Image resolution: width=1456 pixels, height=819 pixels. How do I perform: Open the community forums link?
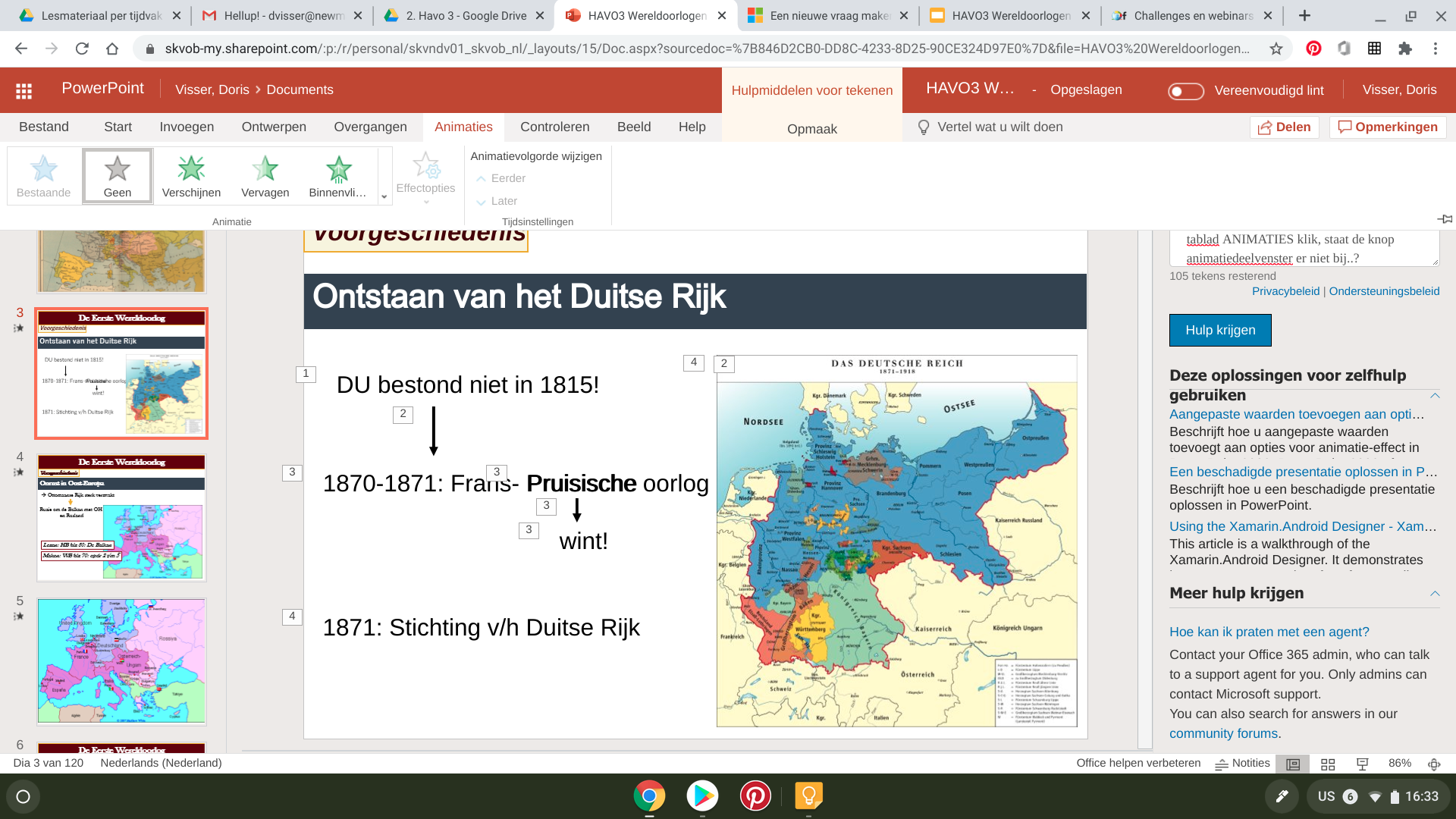point(1223,733)
